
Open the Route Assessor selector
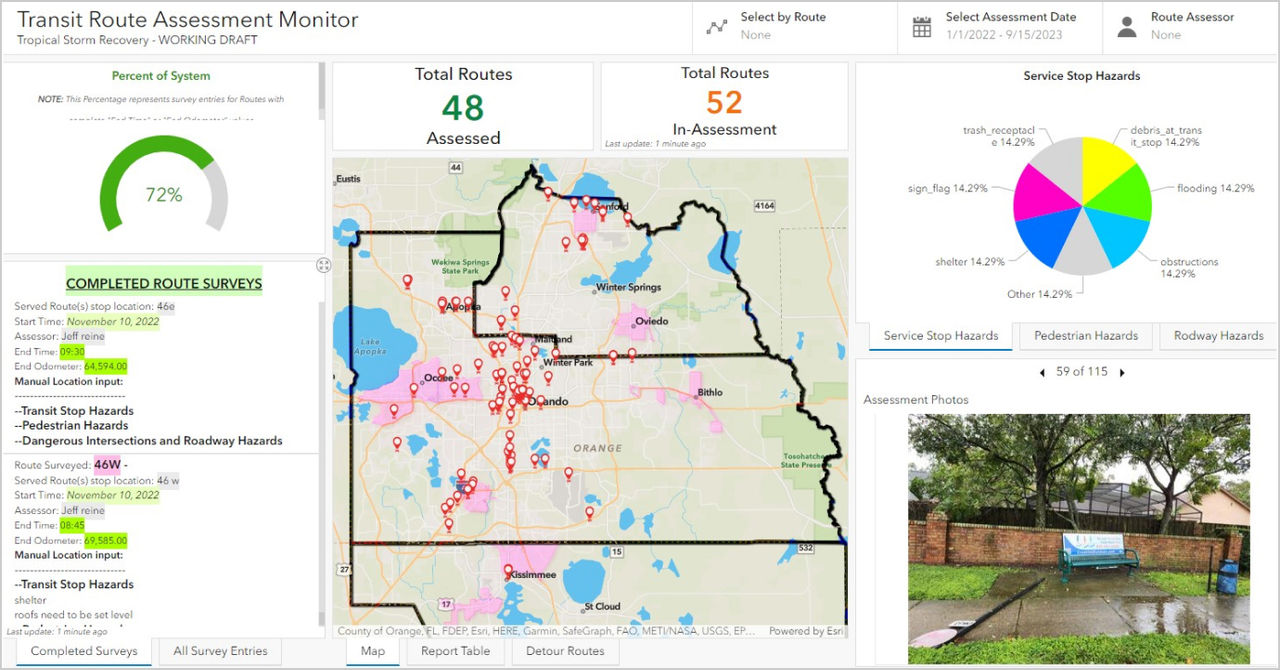[1190, 27]
